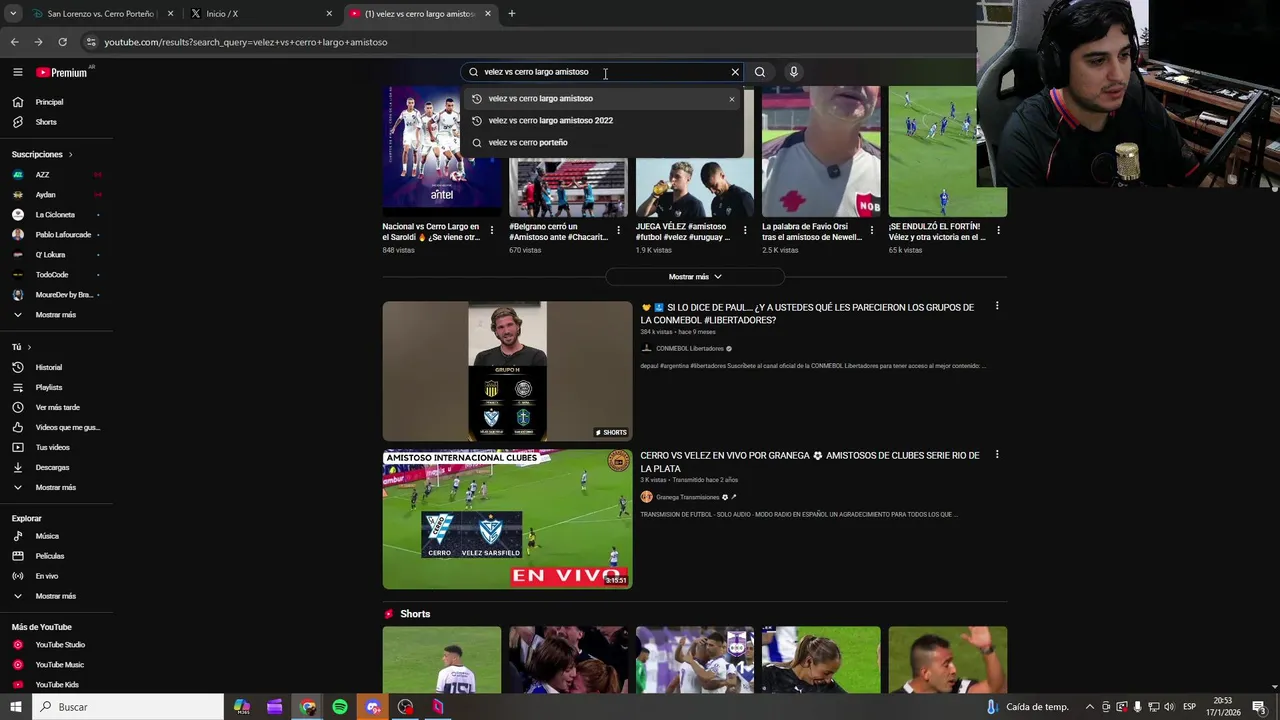Open the YouTube hamburger guide menu
This screenshot has width=1280, height=720.
tap(17, 72)
